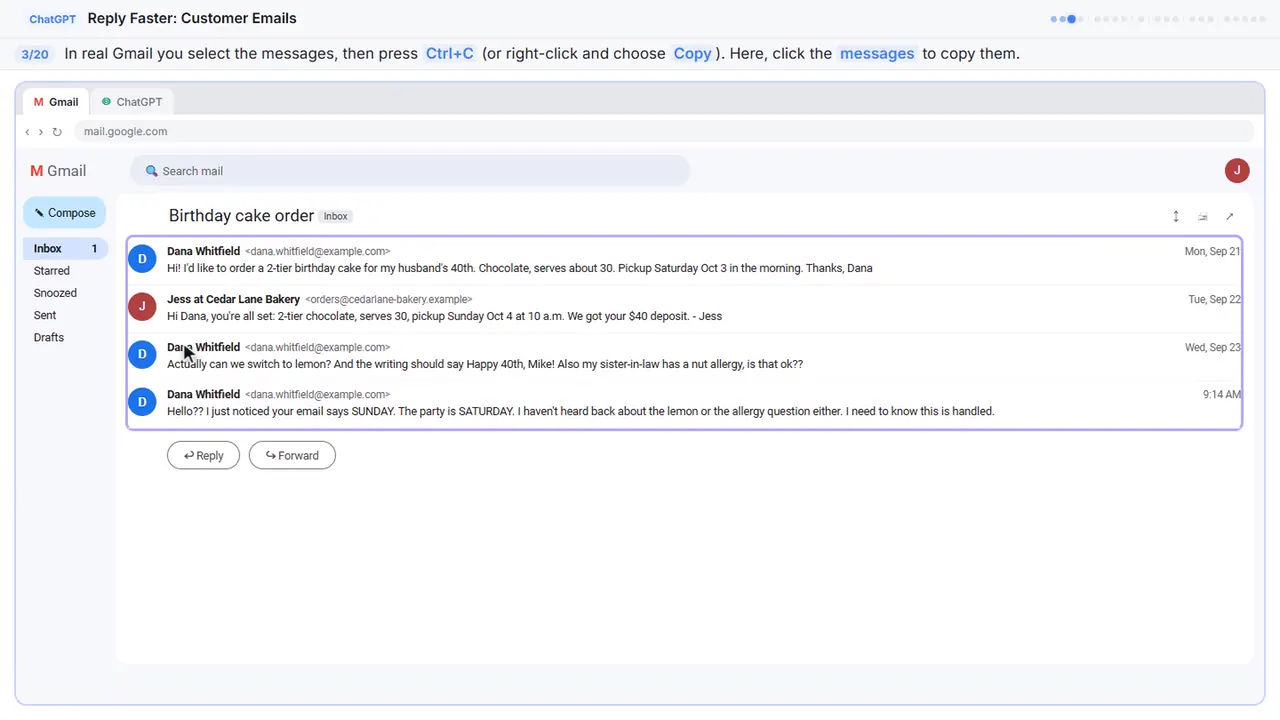Click the Search mail field
The width and height of the screenshot is (1280, 720).
pyautogui.click(x=410, y=171)
